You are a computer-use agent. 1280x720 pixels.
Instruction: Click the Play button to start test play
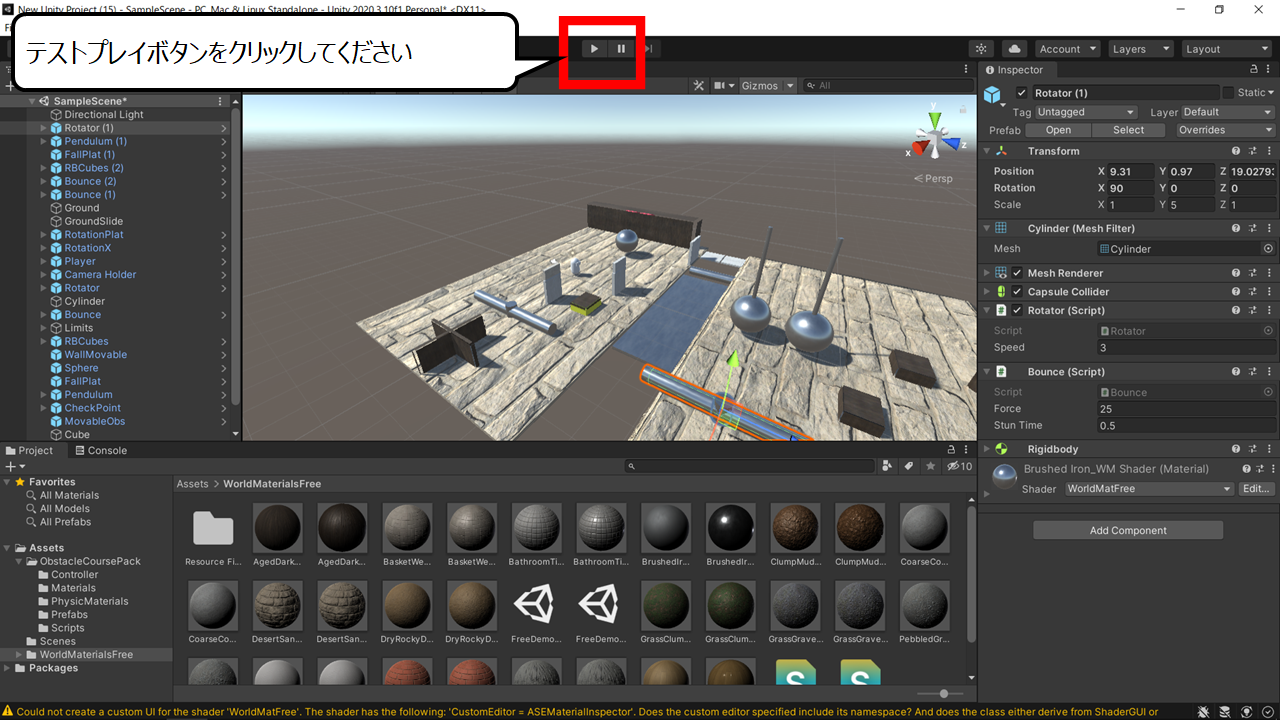(x=594, y=48)
